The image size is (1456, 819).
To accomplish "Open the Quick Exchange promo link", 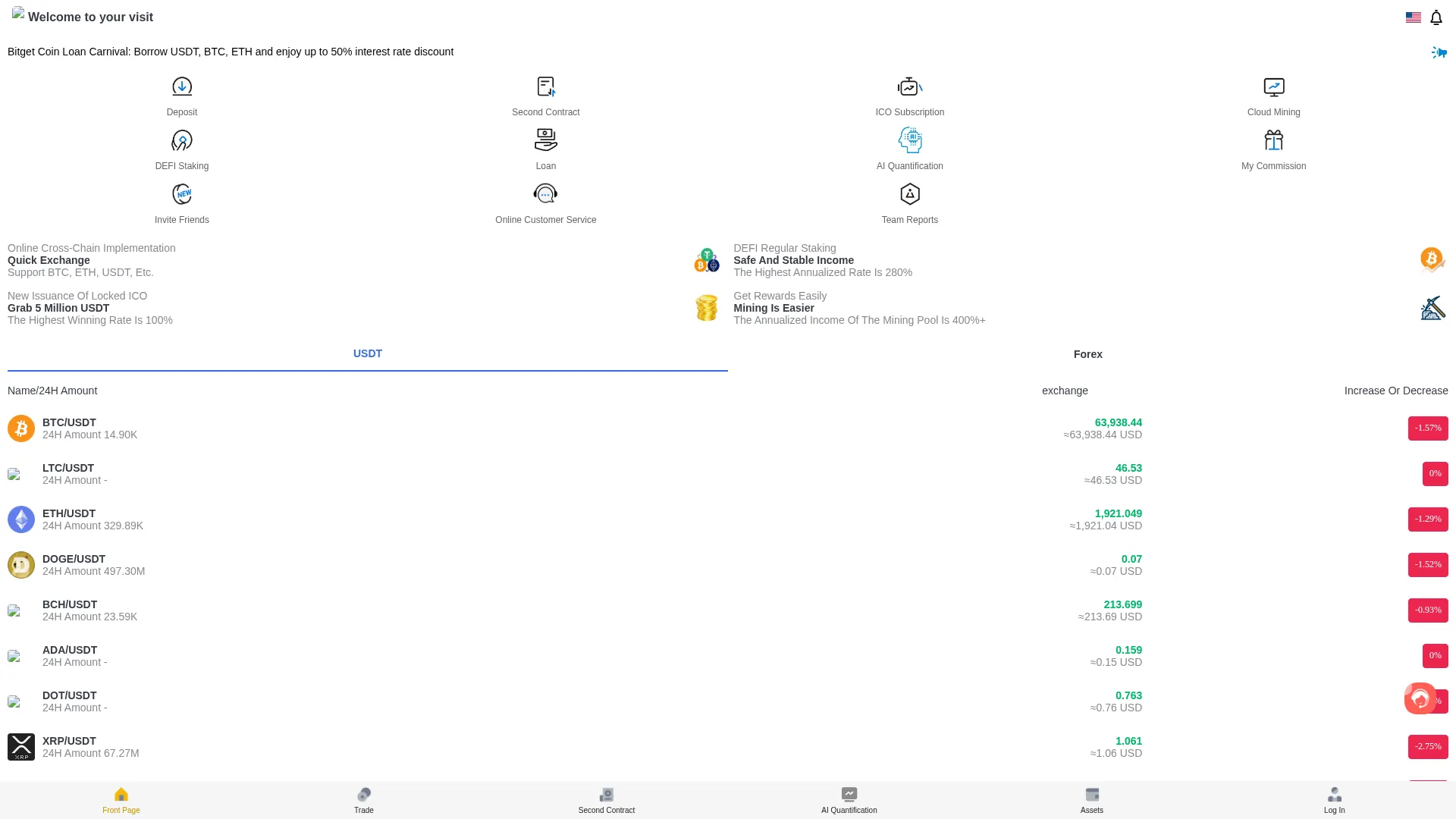I will pos(49,260).
